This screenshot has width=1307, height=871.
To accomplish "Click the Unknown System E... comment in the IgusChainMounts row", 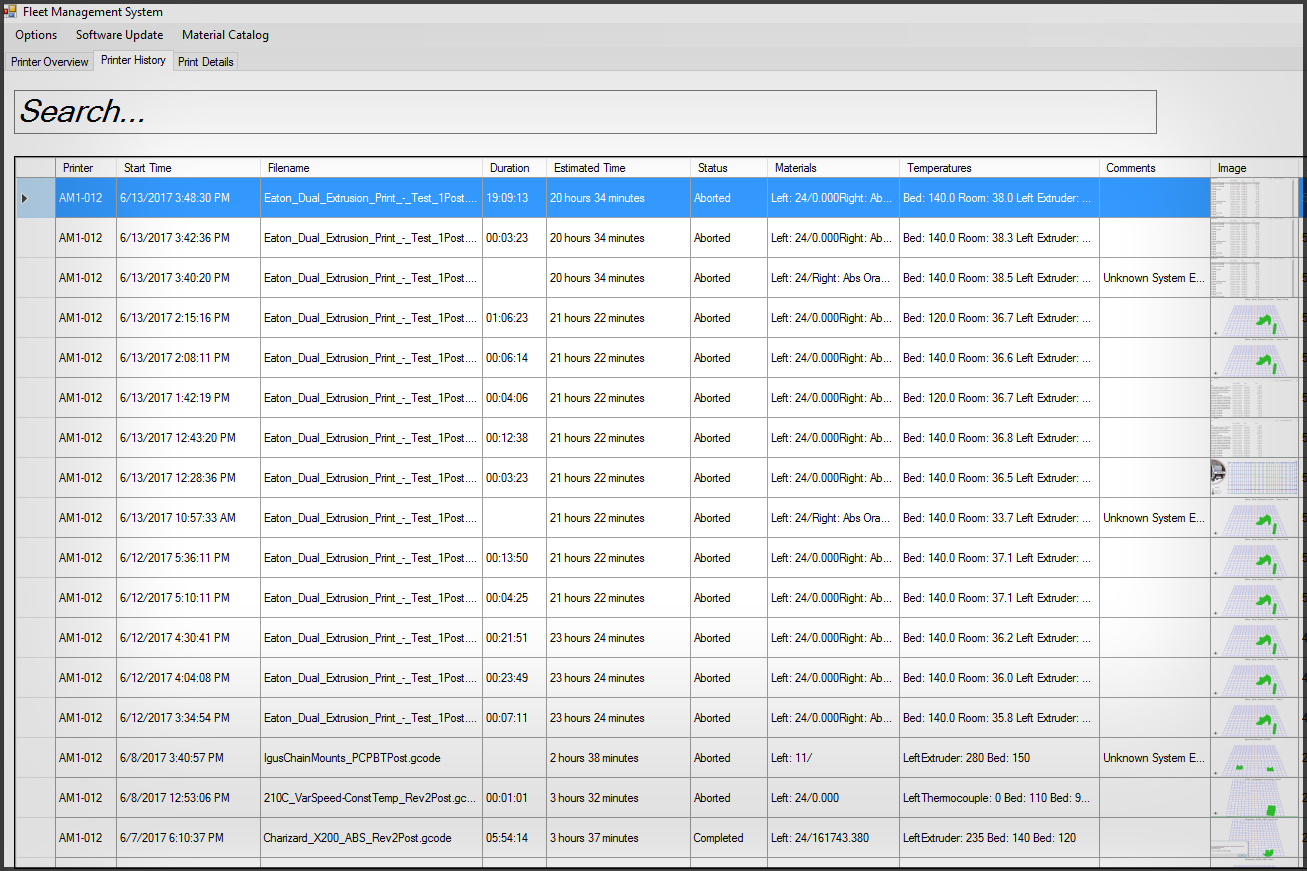I will pos(1154,758).
